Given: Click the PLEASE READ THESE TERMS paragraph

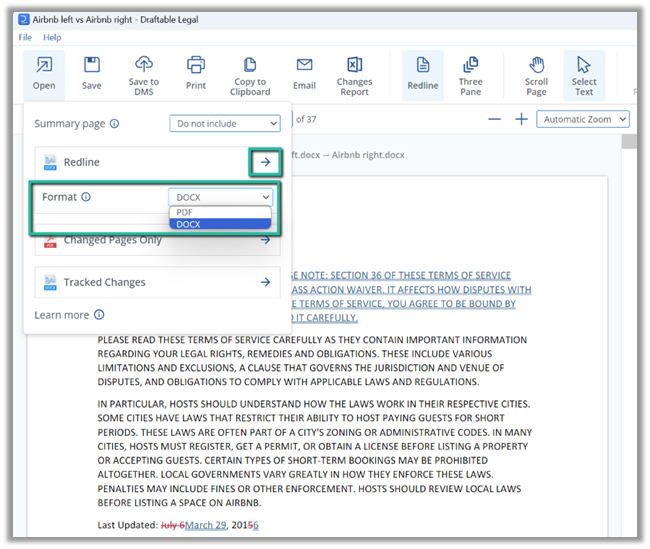Looking at the screenshot, I should 312,361.
